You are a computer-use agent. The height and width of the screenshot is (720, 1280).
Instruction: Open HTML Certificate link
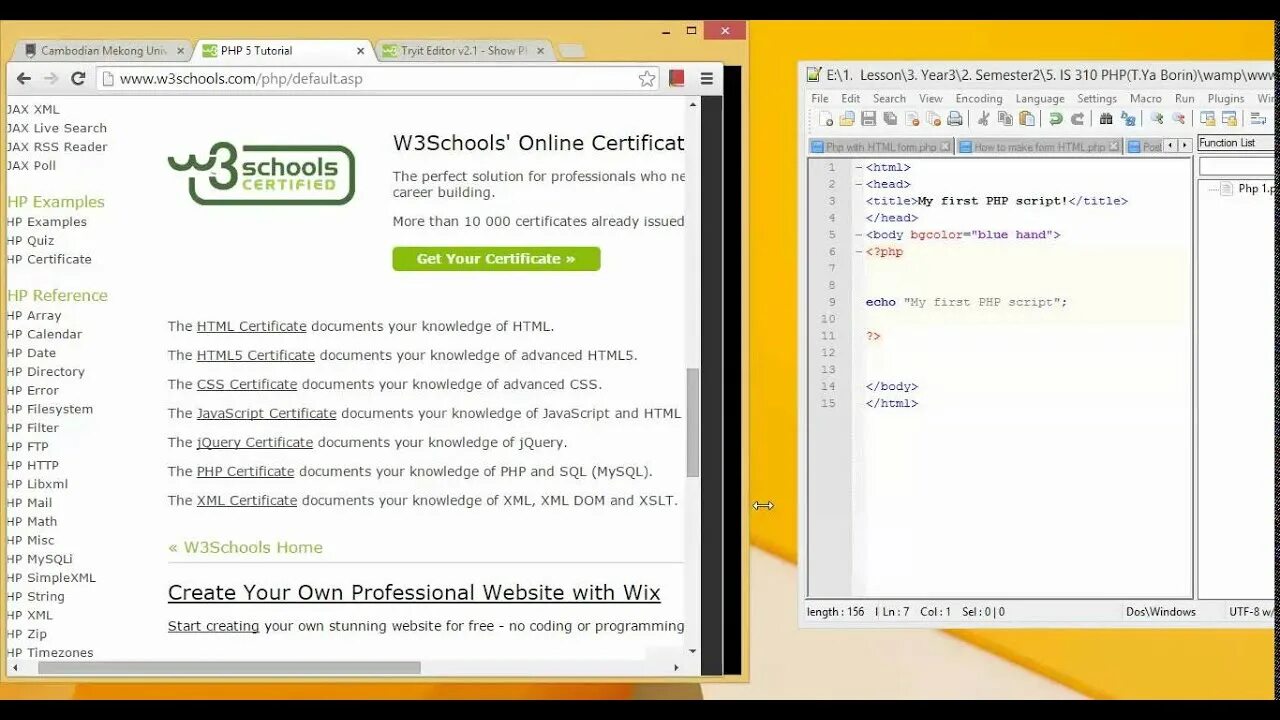tap(251, 326)
